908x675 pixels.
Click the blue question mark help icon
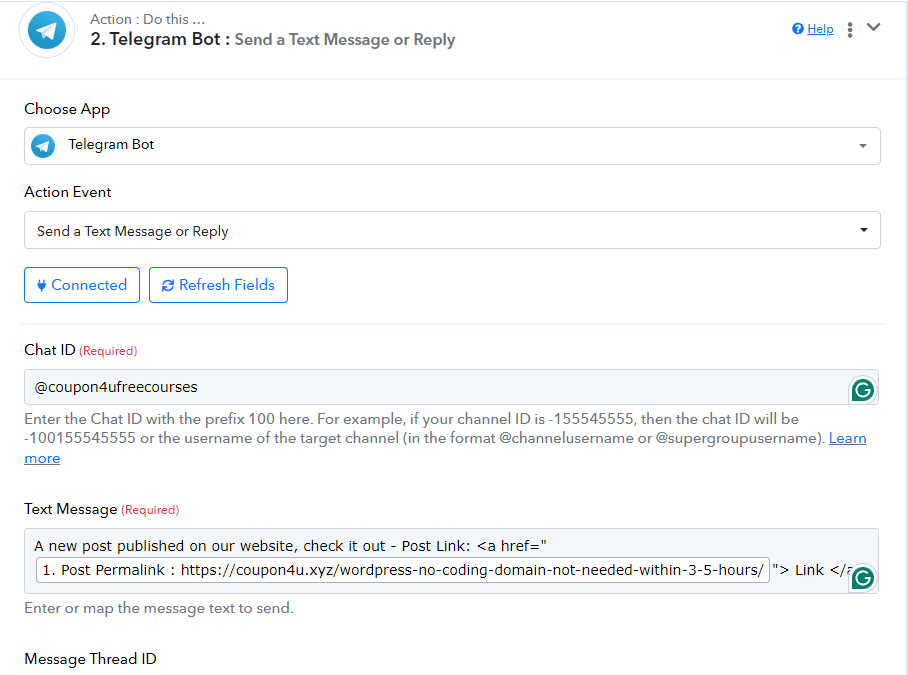point(798,29)
